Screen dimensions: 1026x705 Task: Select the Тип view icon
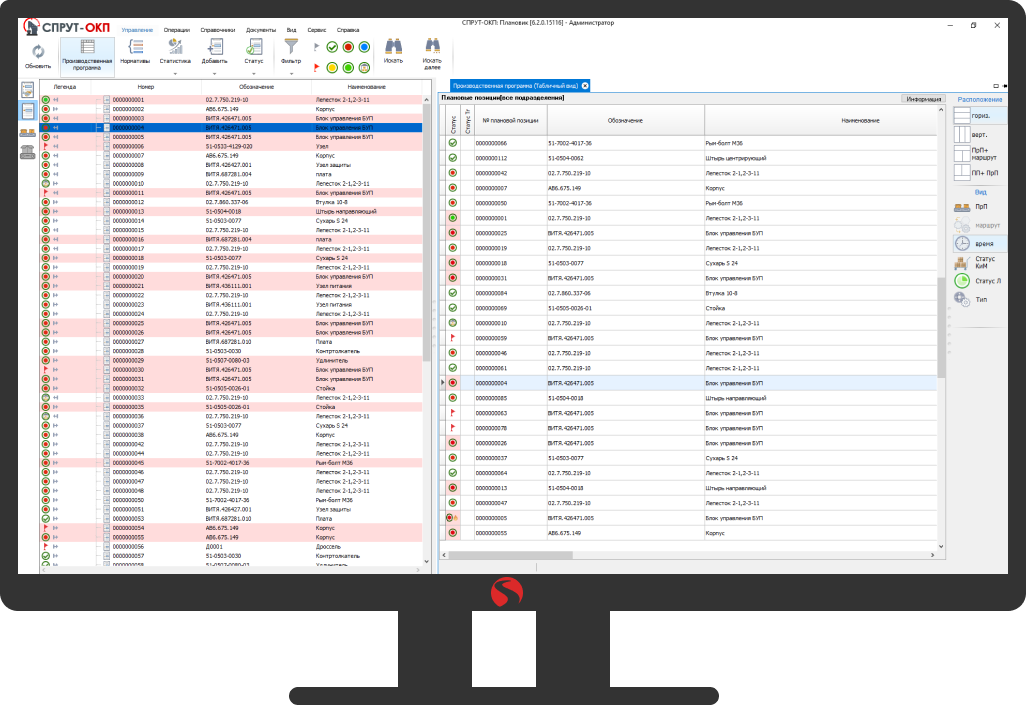tap(962, 299)
